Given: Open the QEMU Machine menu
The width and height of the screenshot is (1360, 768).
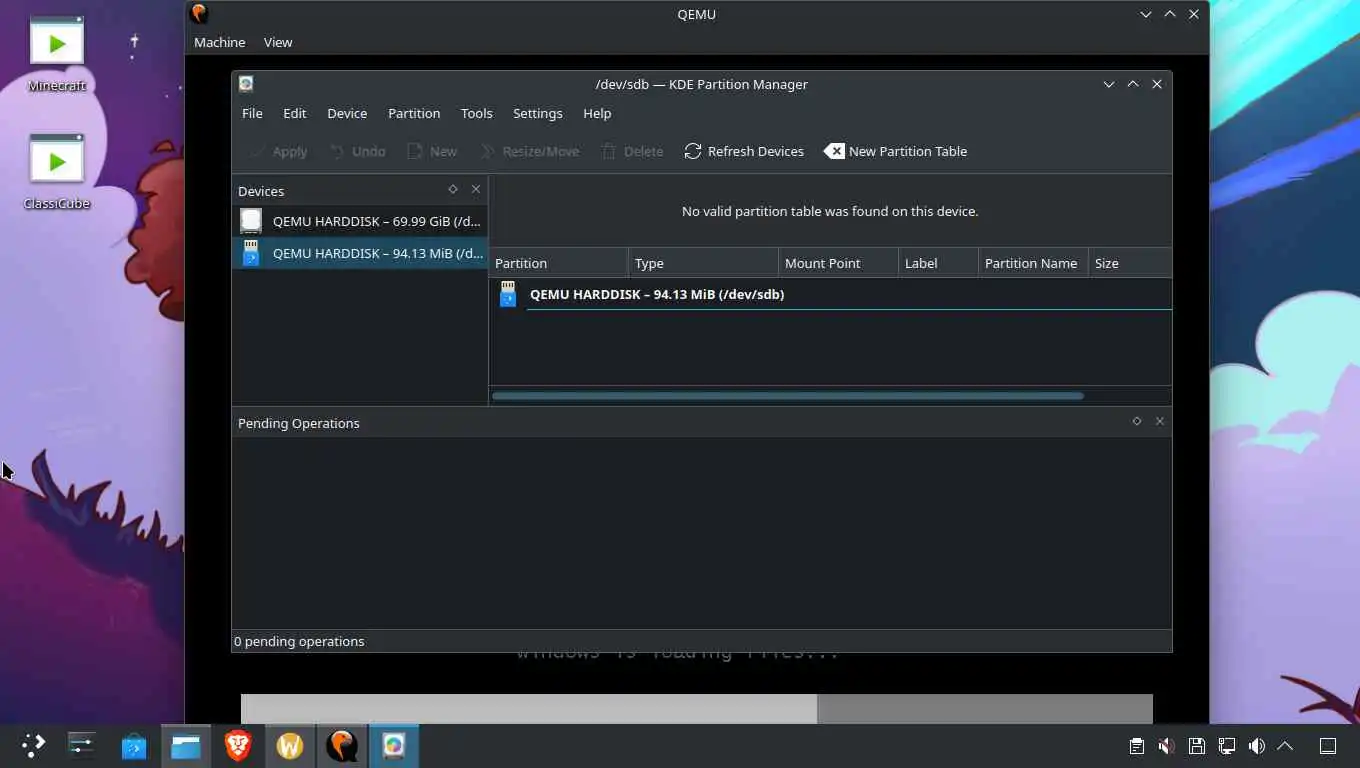Looking at the screenshot, I should (219, 42).
